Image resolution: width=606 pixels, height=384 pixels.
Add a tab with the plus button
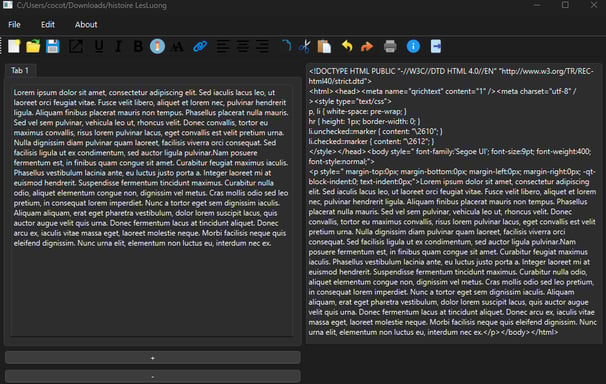(x=153, y=358)
